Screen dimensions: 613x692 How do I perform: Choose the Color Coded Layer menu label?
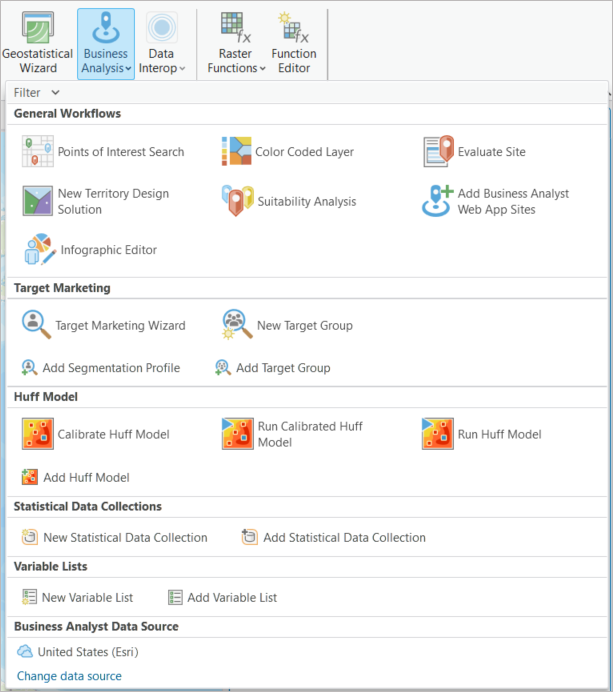[305, 152]
